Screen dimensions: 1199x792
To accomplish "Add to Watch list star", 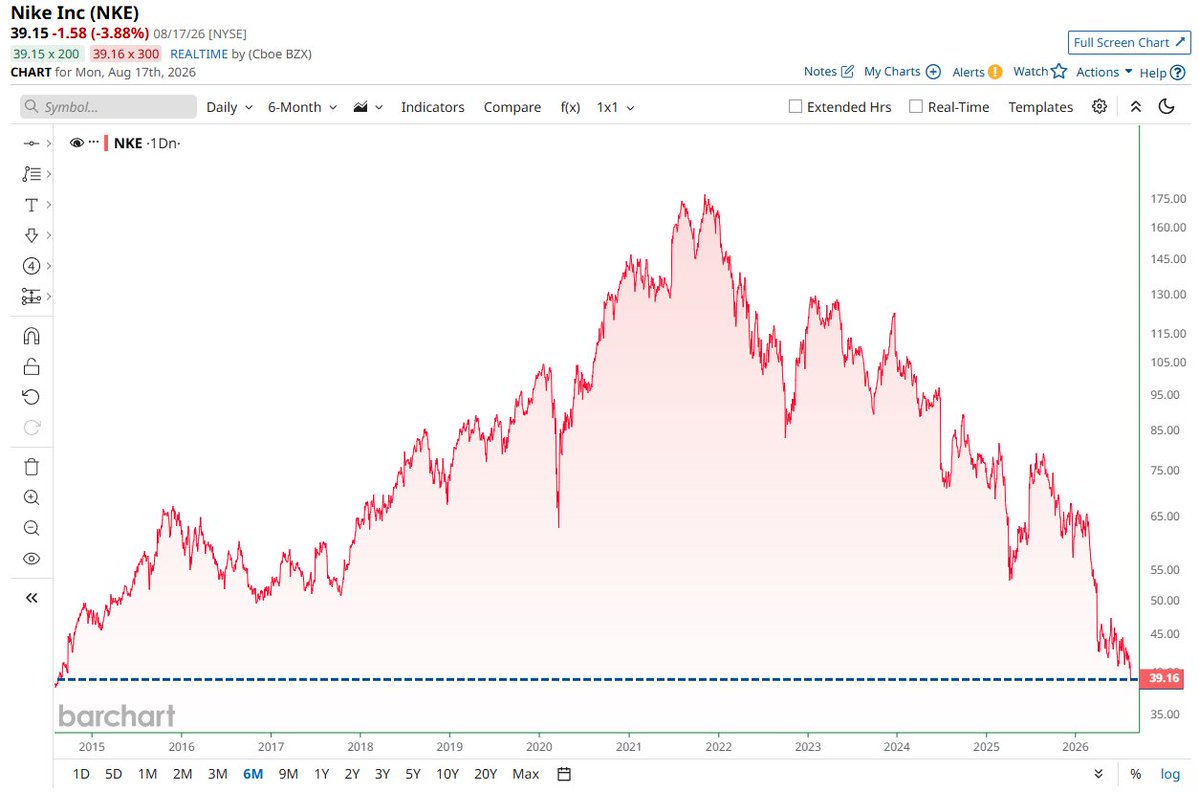I will coord(1039,72).
